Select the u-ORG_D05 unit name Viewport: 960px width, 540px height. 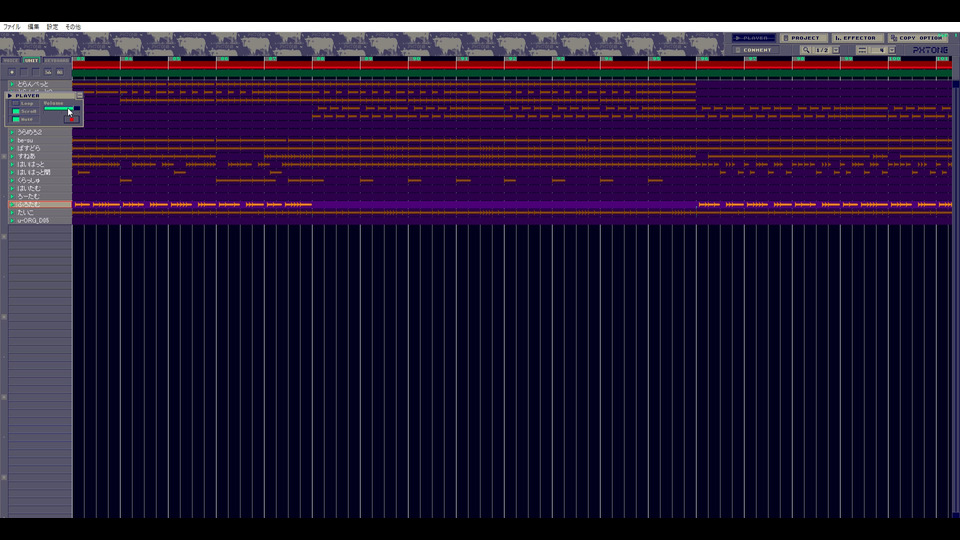pos(33,220)
